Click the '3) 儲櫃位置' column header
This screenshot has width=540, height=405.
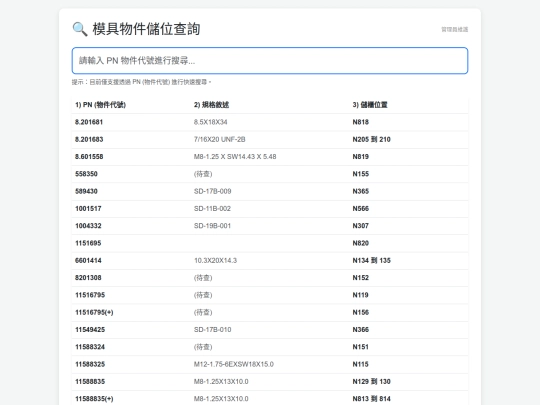click(370, 105)
